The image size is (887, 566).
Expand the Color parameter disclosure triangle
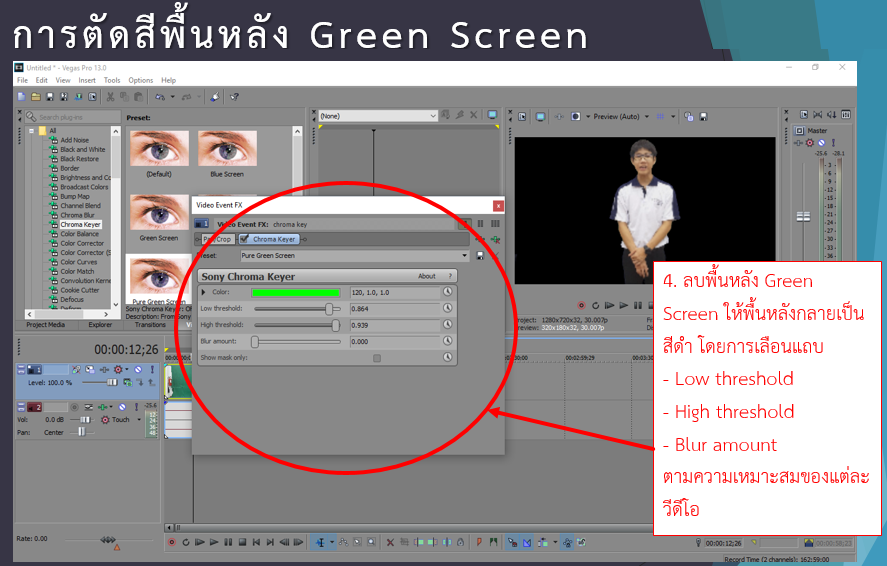click(x=203, y=292)
